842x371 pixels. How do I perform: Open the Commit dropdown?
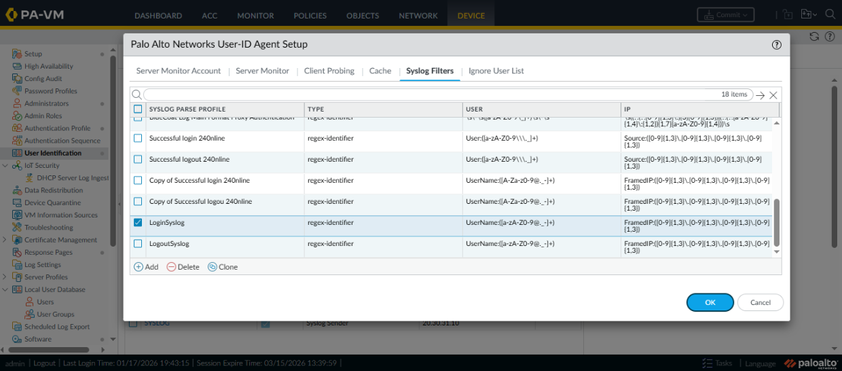coord(725,15)
